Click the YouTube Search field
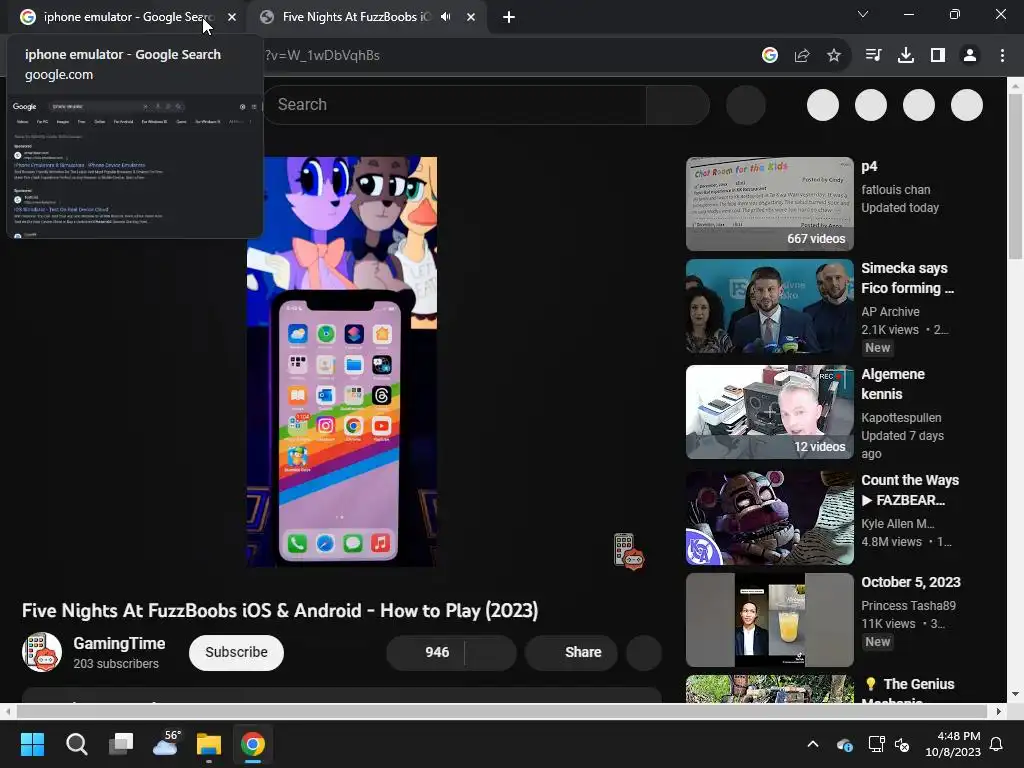Viewport: 1024px width, 768px height. 455,104
